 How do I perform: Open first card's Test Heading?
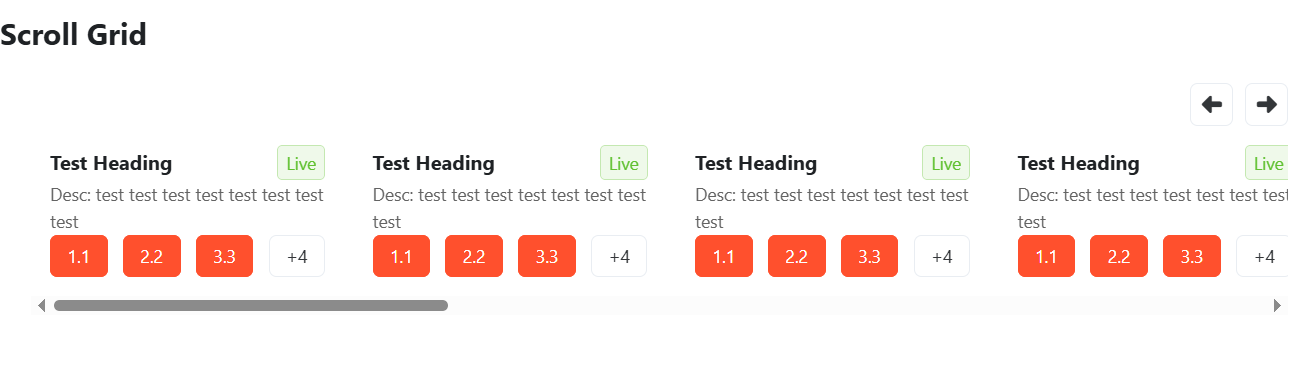(111, 163)
